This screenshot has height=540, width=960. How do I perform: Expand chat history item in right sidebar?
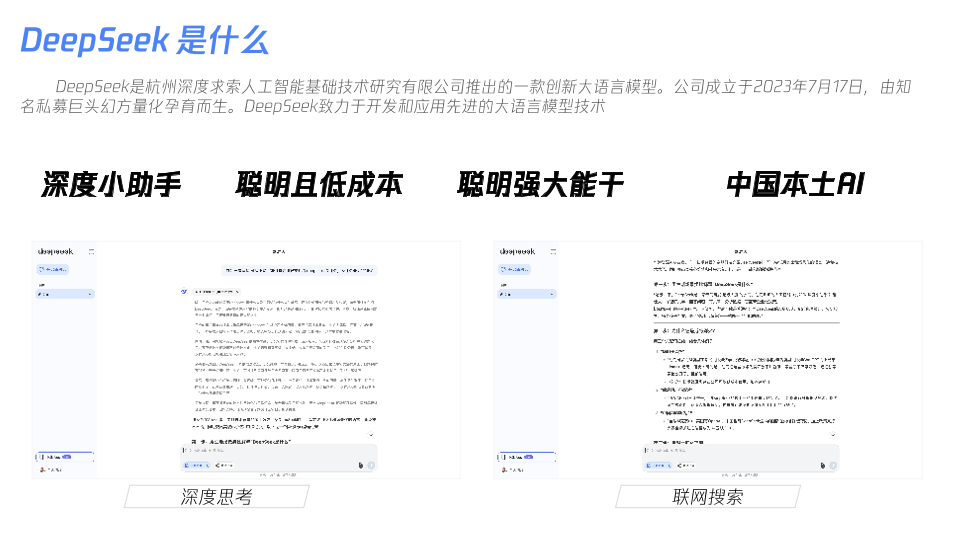click(526, 294)
